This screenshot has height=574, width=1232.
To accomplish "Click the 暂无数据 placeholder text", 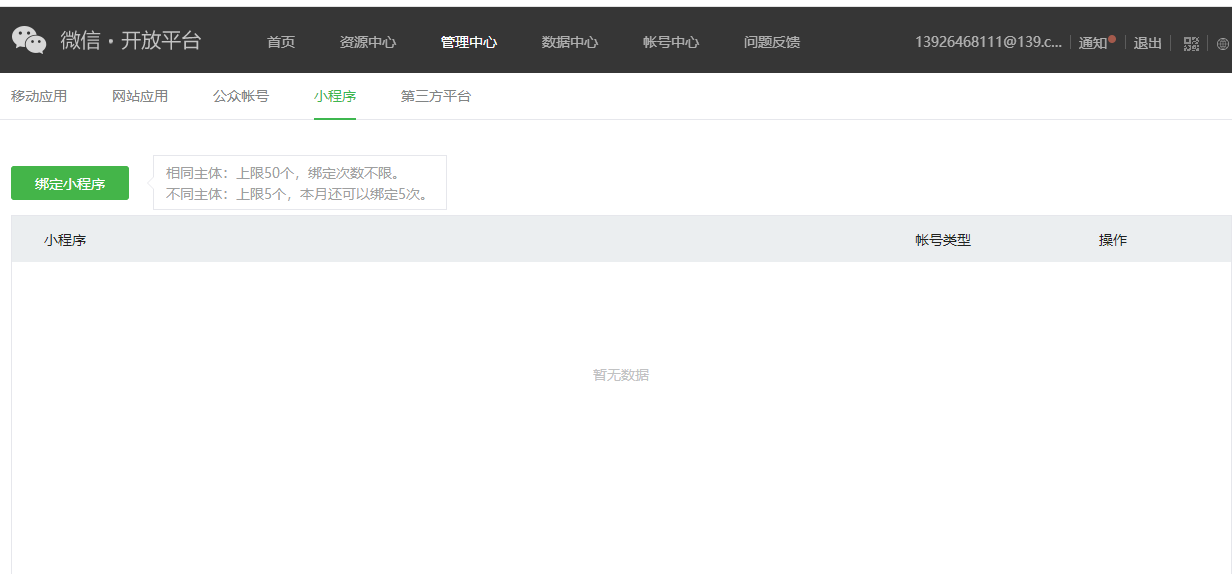I will (621, 375).
